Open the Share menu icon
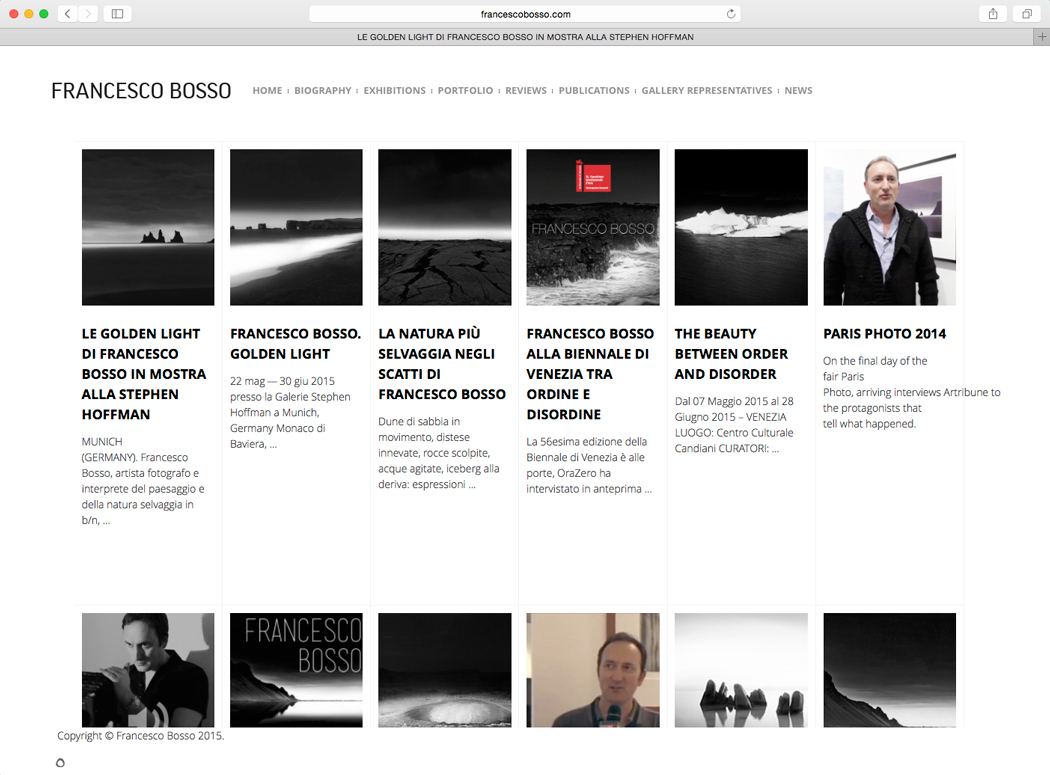The height and width of the screenshot is (775, 1050). pyautogui.click(x=993, y=13)
